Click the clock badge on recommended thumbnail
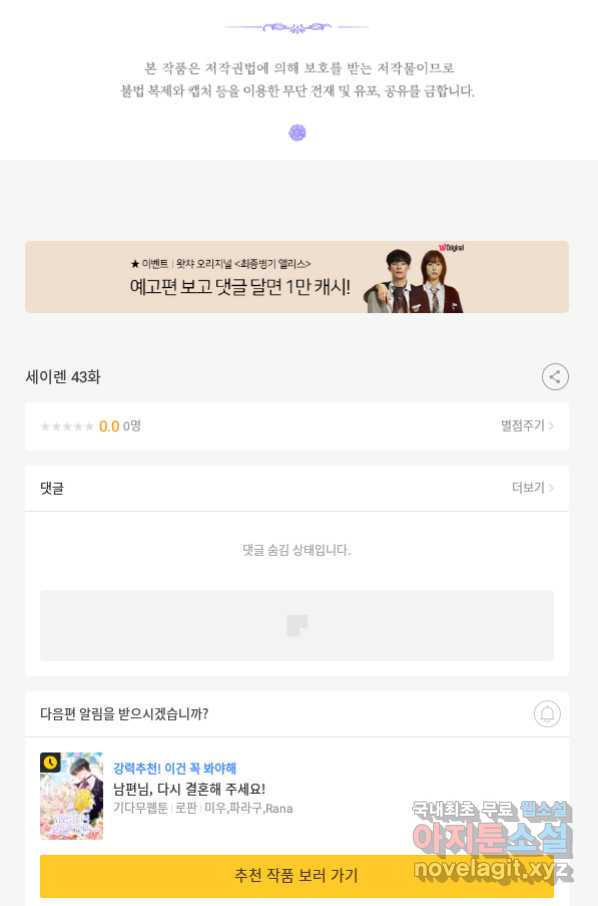 click(51, 763)
